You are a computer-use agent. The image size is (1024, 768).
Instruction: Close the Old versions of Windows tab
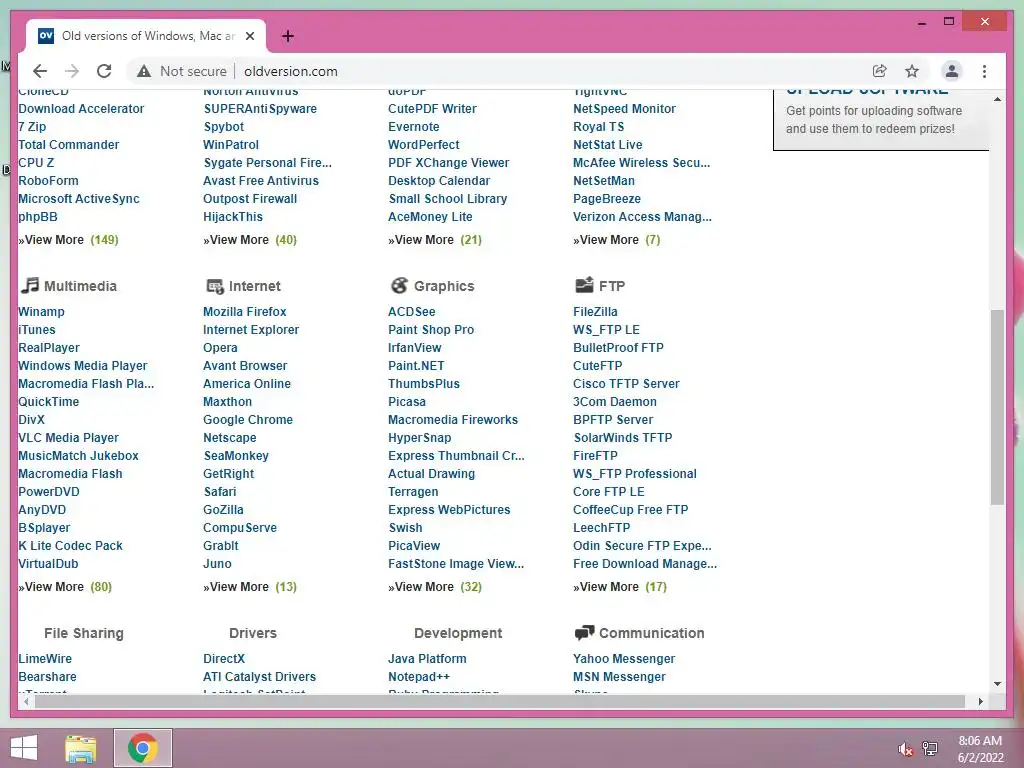pos(249,36)
